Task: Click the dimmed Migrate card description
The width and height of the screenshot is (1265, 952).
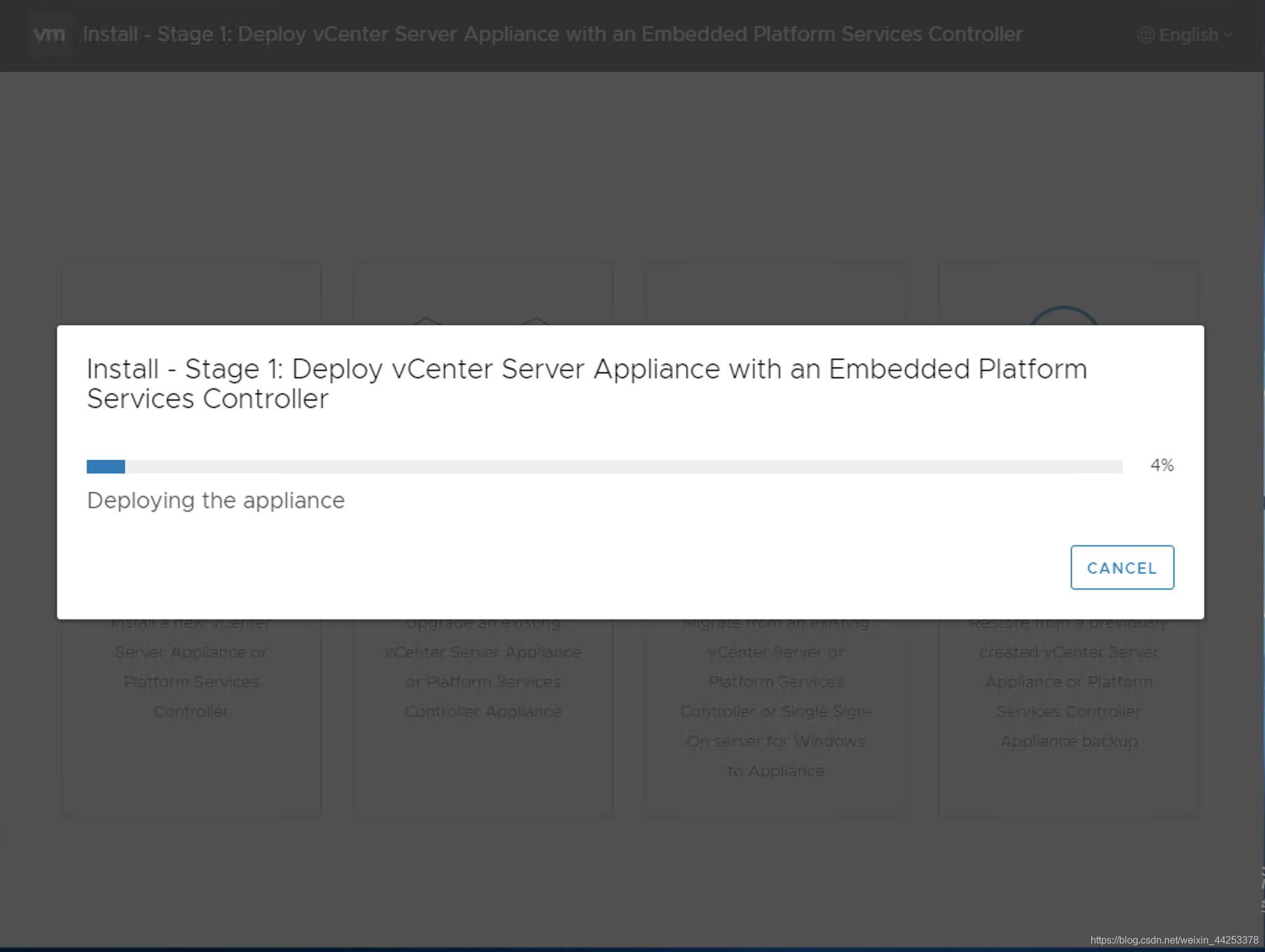Action: 775,697
